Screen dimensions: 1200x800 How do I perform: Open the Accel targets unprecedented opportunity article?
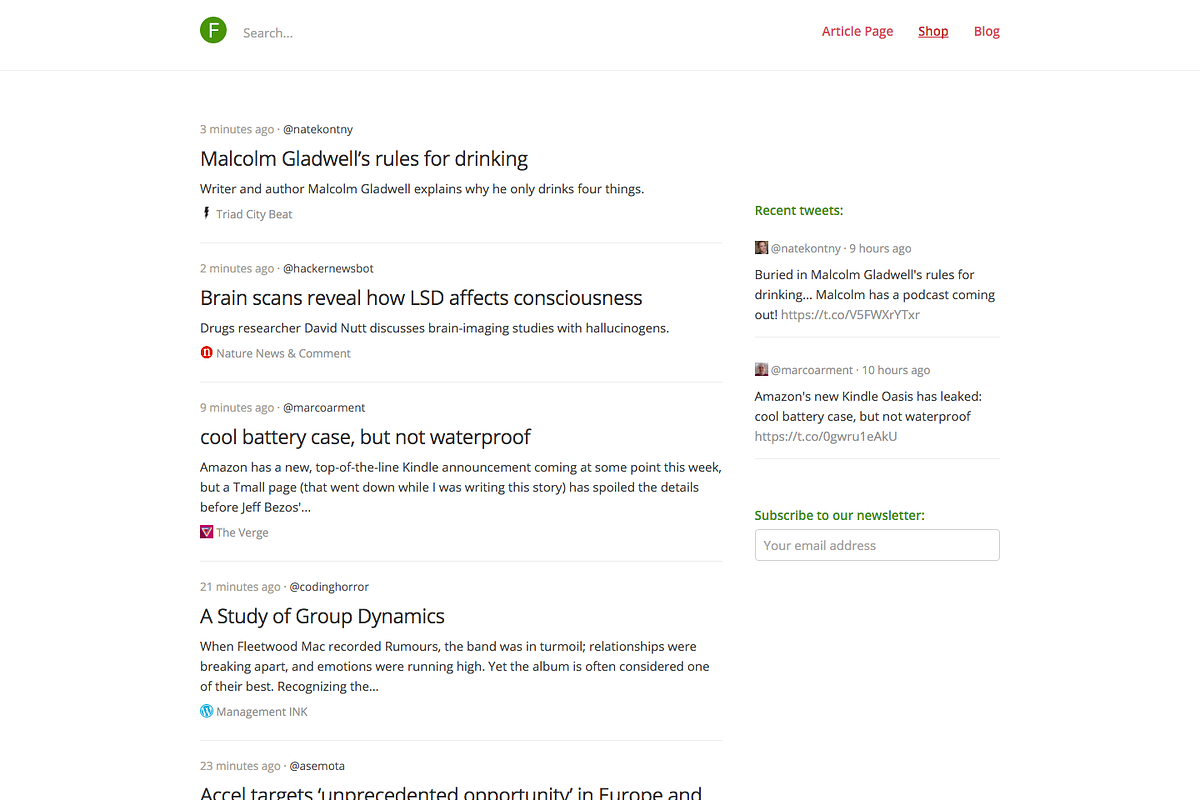pyautogui.click(x=451, y=793)
